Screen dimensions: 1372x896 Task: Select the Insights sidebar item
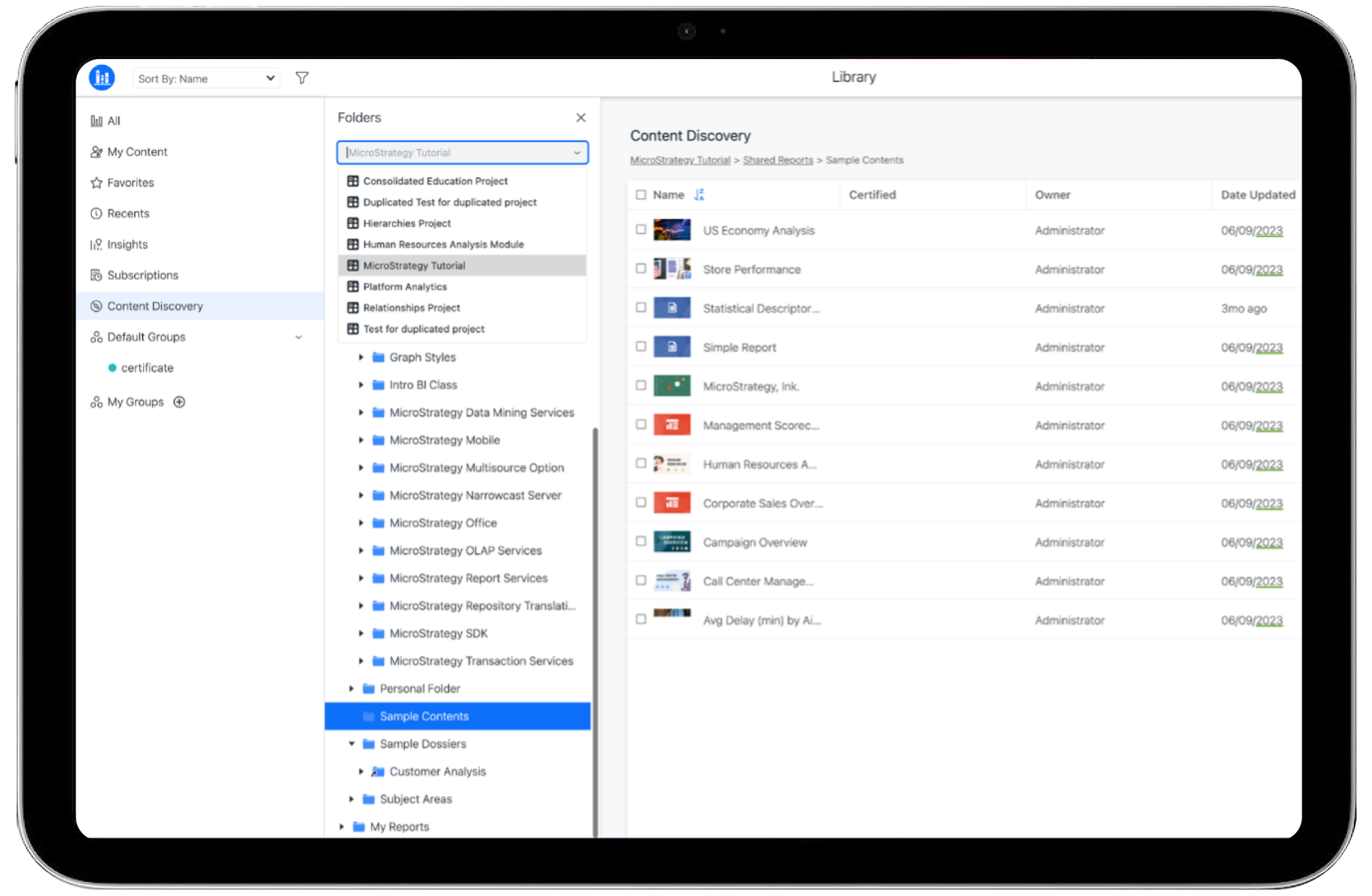tap(127, 244)
